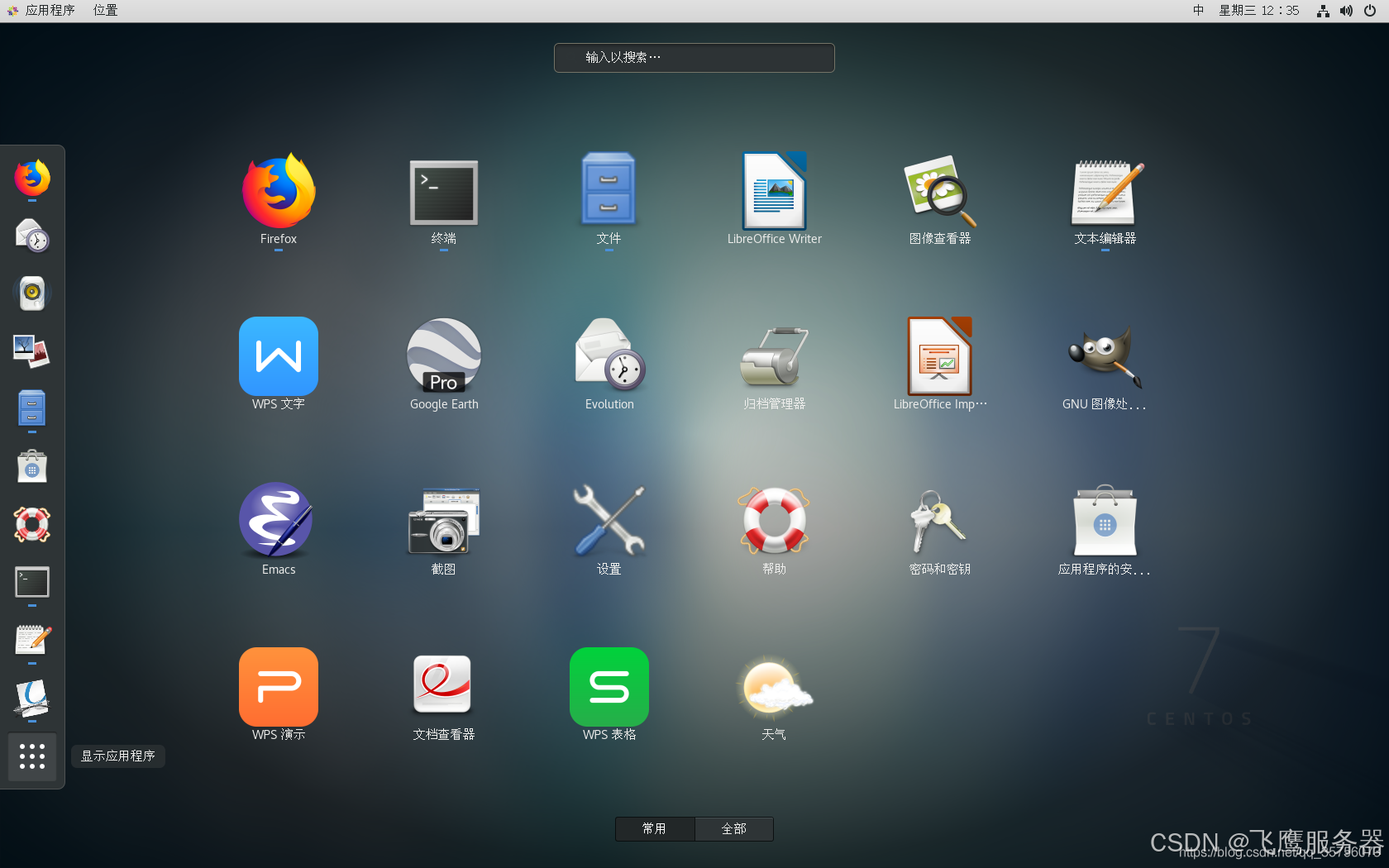Click the network status icon
The height and width of the screenshot is (868, 1389).
point(1323,11)
